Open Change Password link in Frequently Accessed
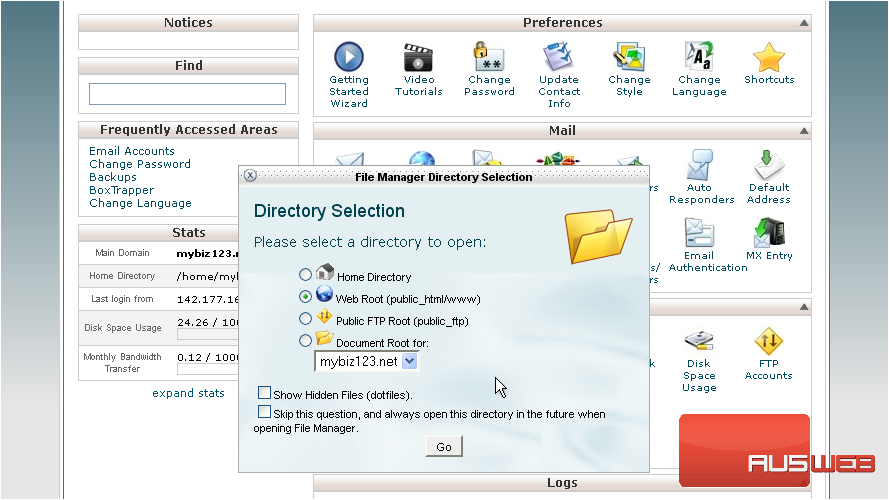889x500 pixels. click(139, 164)
